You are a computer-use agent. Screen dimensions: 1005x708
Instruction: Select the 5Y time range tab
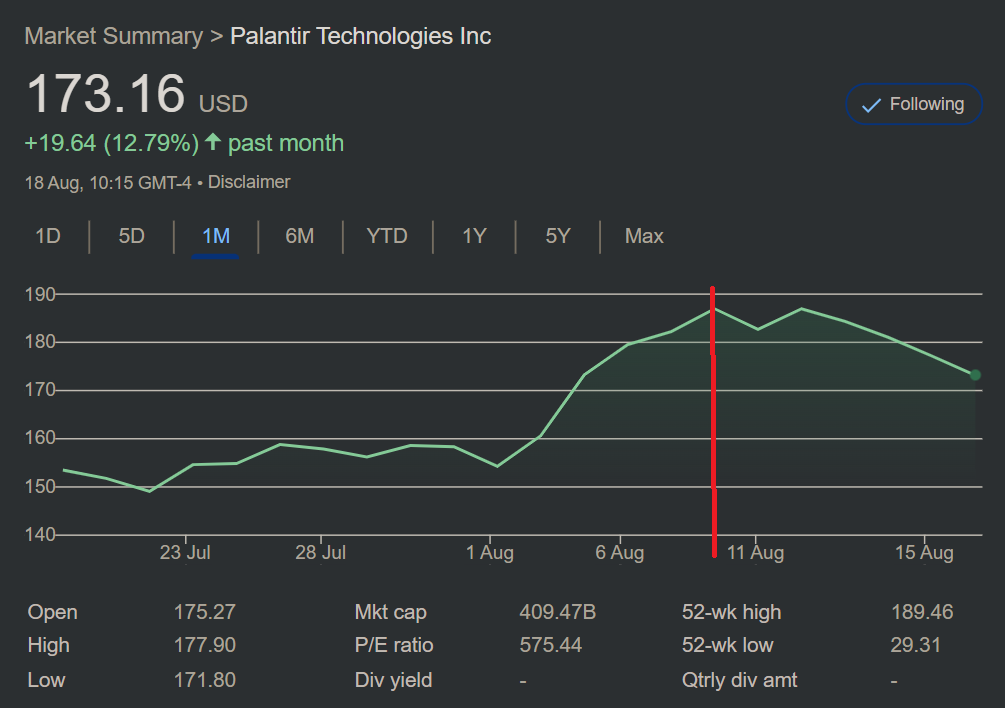pyautogui.click(x=558, y=237)
